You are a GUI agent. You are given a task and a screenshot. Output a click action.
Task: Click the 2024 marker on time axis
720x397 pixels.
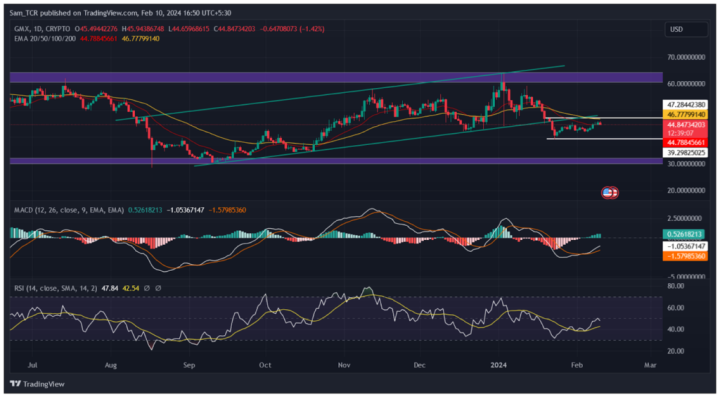pyautogui.click(x=499, y=365)
